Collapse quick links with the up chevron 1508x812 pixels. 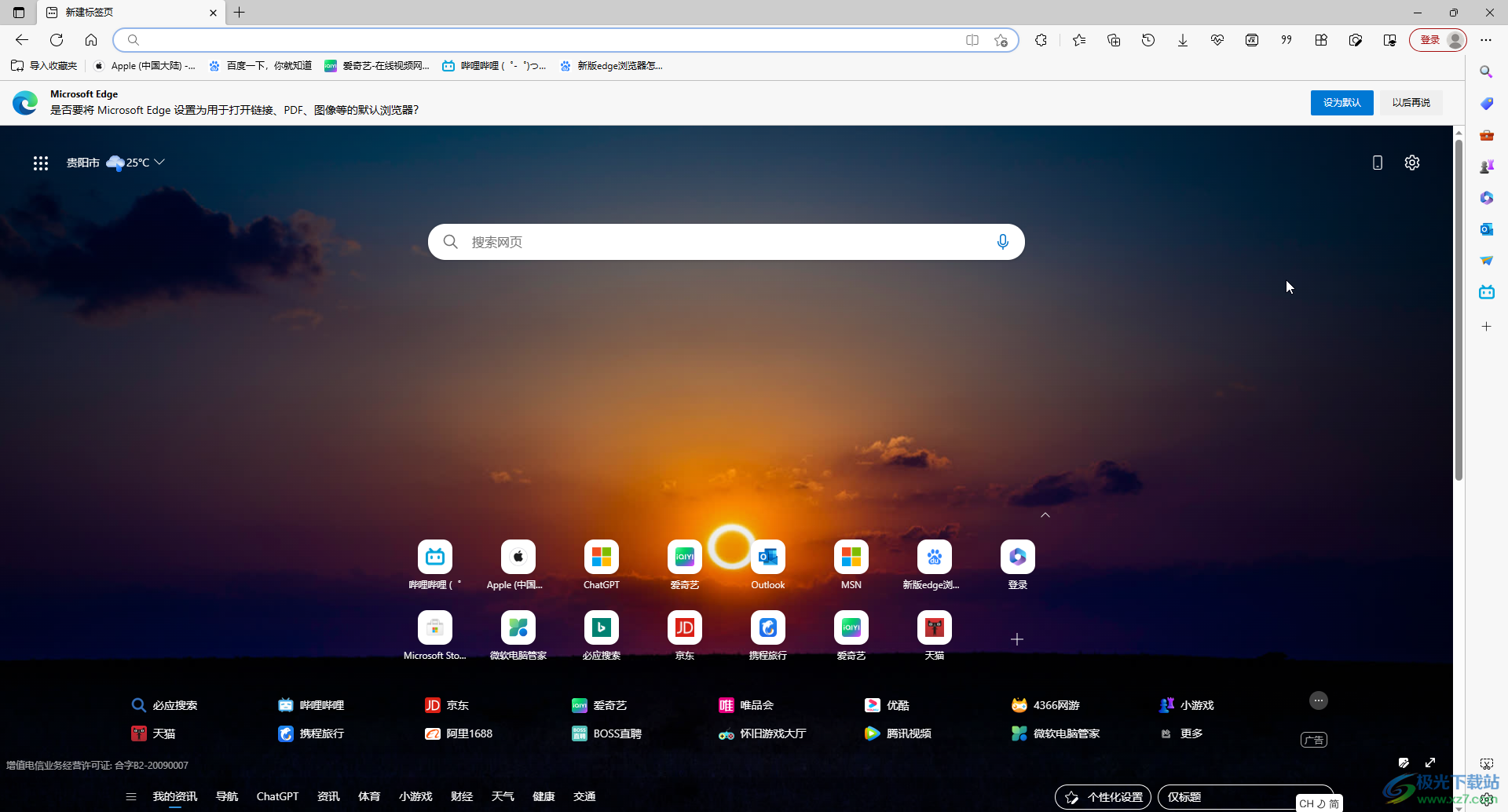(x=1045, y=515)
